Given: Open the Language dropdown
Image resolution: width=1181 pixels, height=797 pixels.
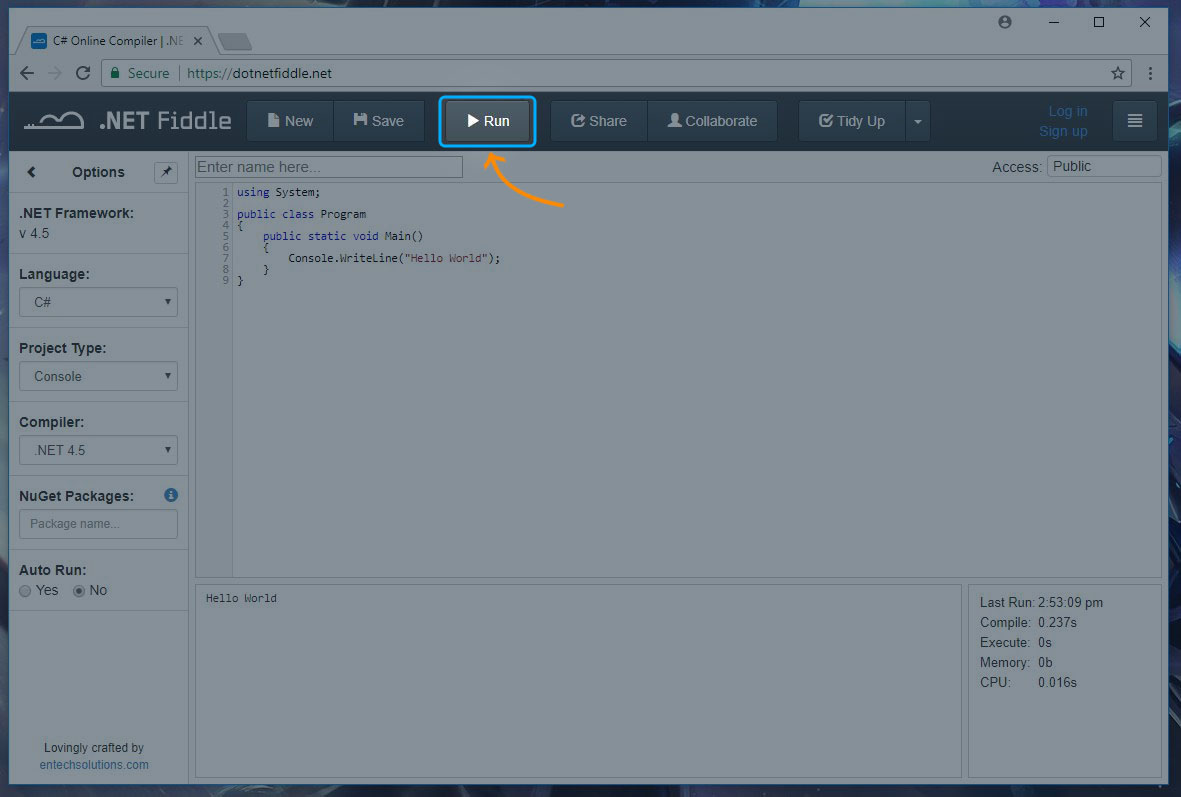Looking at the screenshot, I should point(98,302).
